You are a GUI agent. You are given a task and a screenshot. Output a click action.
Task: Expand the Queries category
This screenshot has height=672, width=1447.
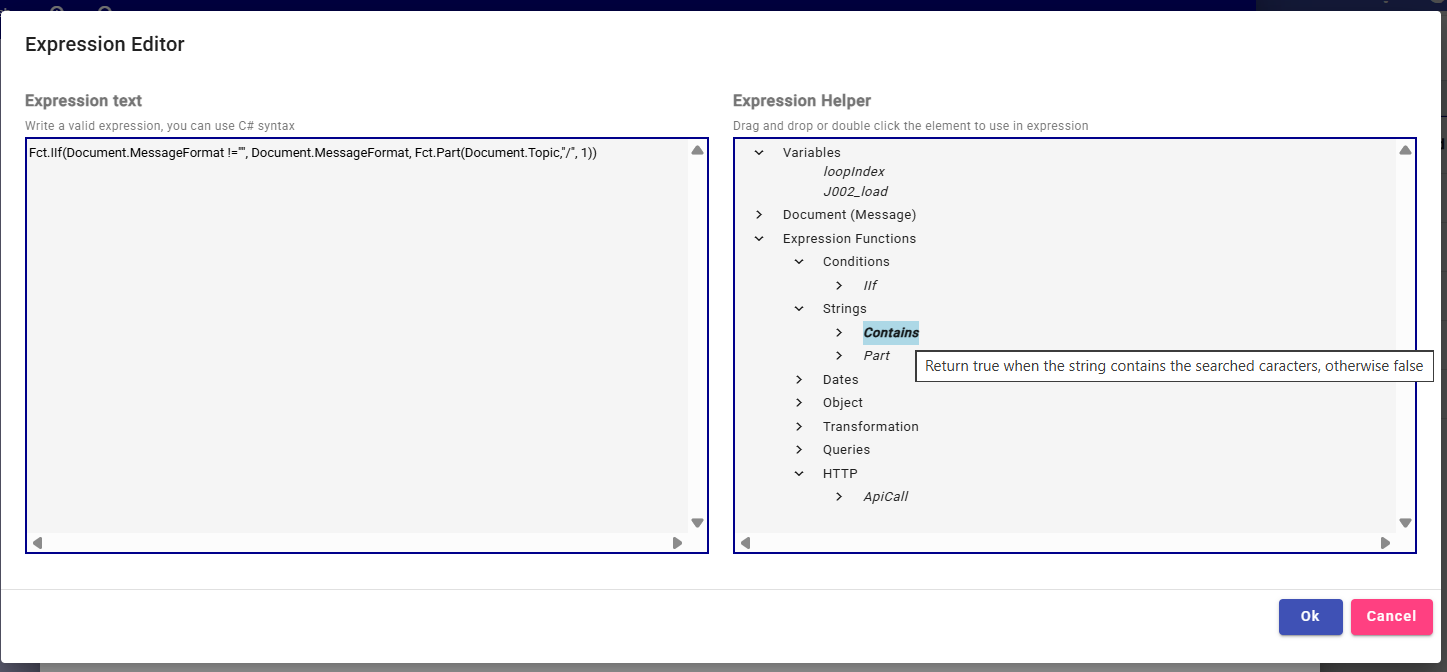click(799, 450)
